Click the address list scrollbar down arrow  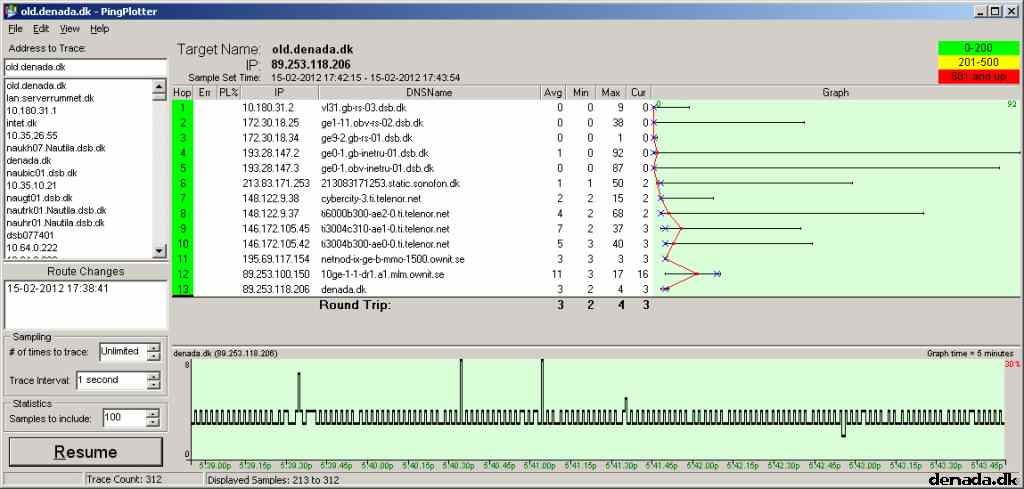click(x=159, y=251)
